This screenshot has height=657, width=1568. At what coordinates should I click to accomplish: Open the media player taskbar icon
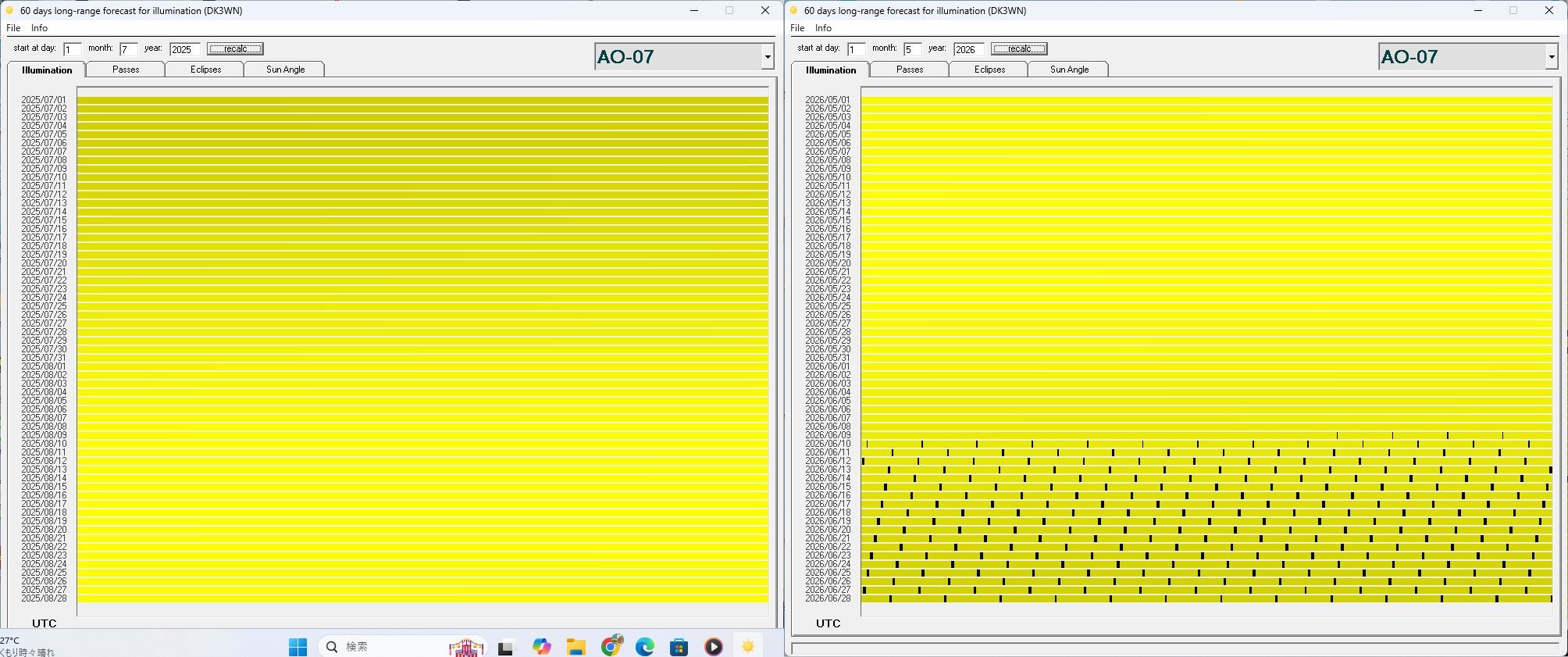(x=713, y=647)
